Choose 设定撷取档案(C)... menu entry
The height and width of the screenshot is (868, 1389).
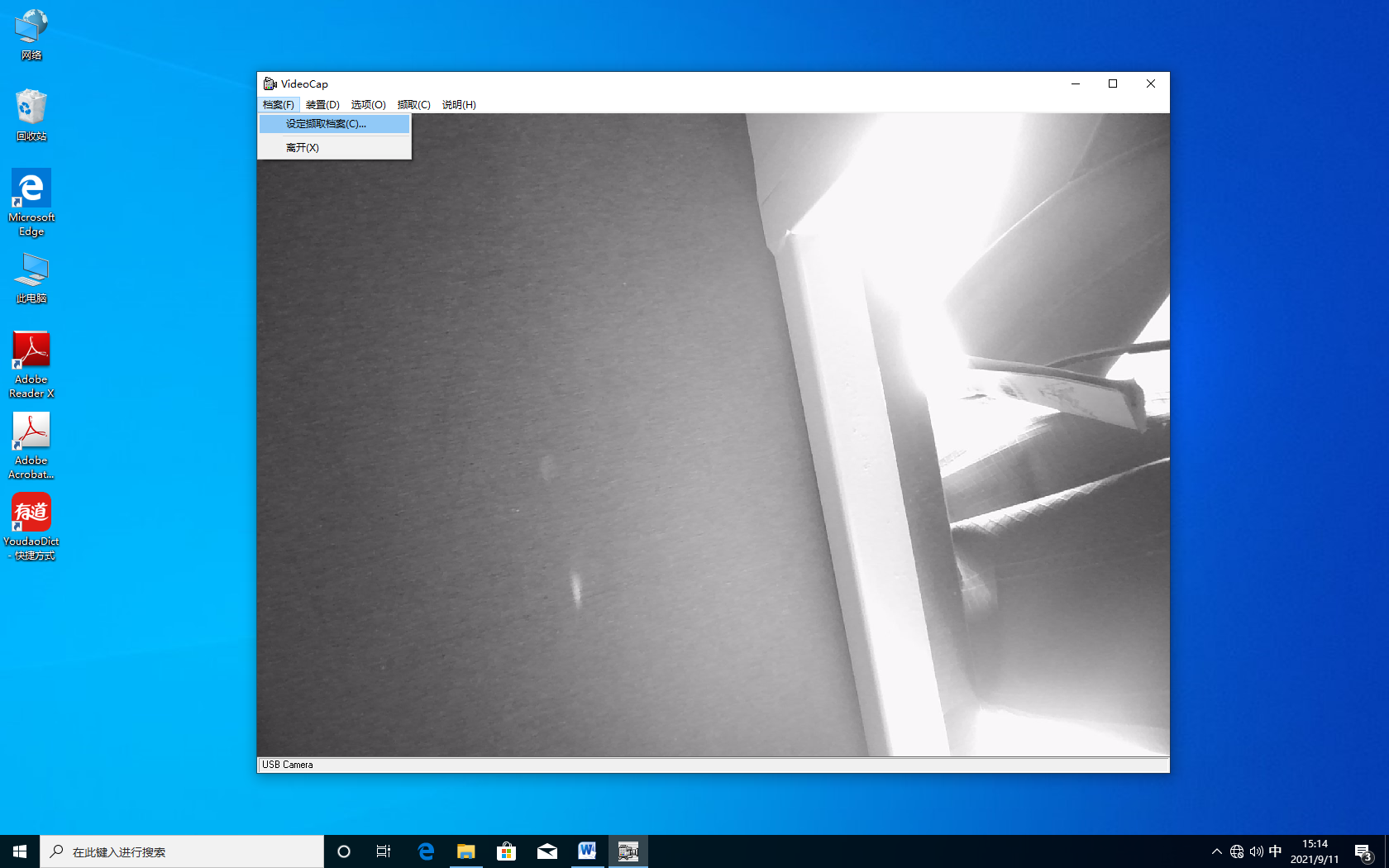334,124
